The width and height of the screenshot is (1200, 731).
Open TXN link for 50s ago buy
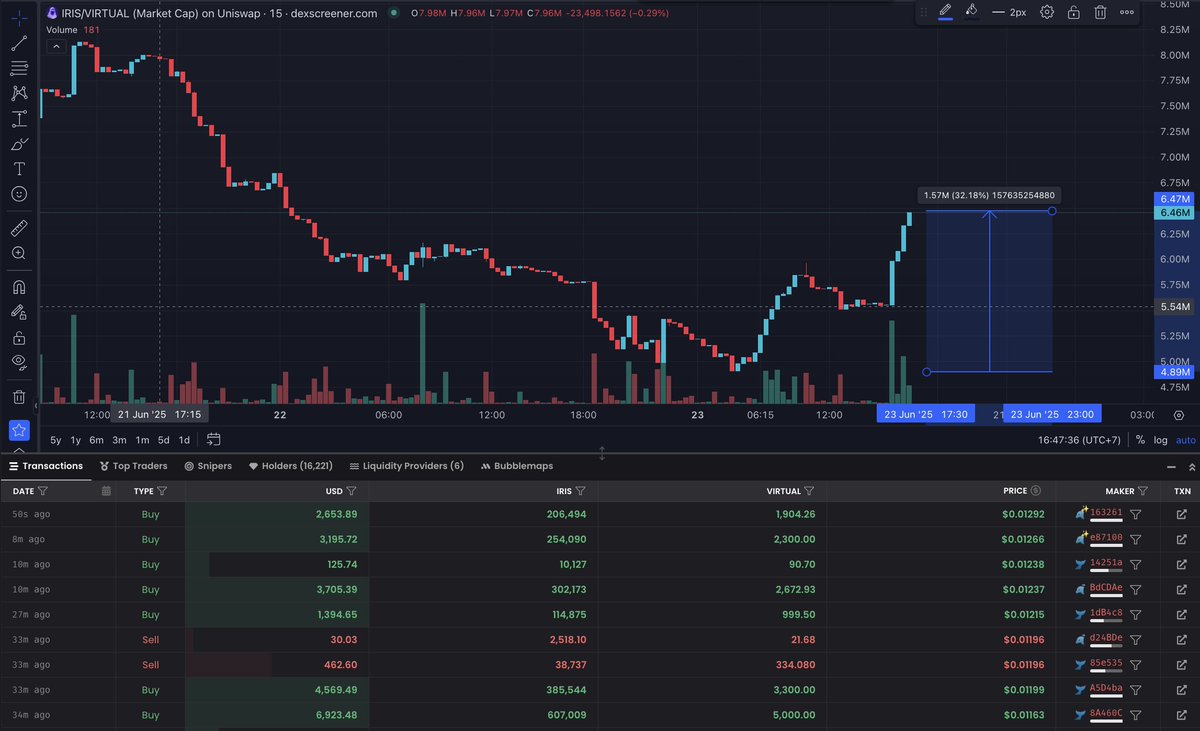click(x=1181, y=514)
